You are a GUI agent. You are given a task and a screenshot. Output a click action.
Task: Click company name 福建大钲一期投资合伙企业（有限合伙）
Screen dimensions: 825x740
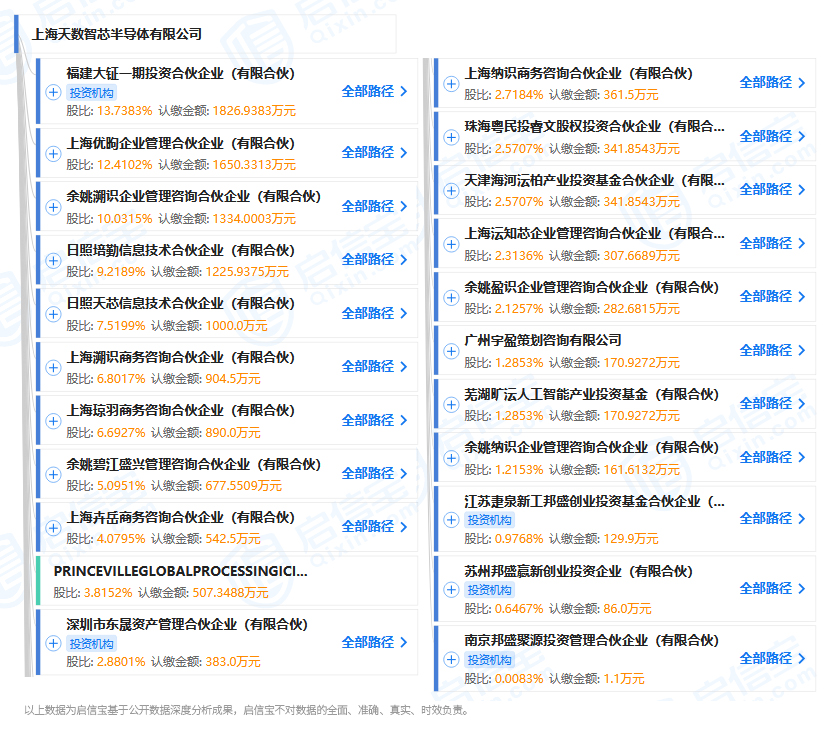(x=180, y=74)
